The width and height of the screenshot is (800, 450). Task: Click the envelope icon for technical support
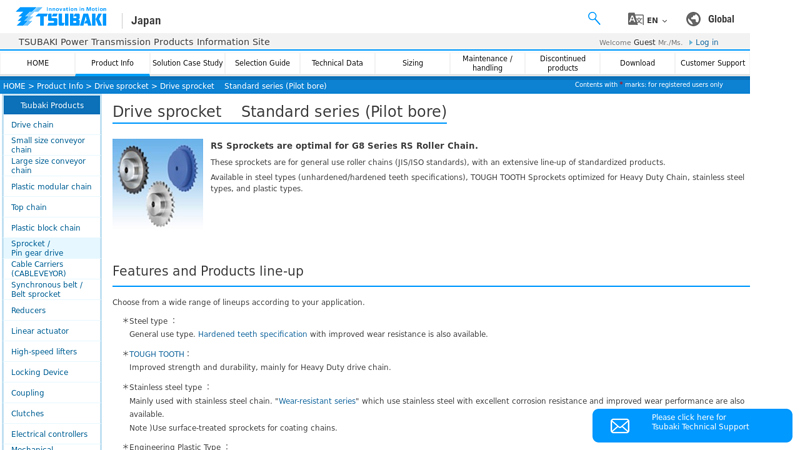[620, 426]
